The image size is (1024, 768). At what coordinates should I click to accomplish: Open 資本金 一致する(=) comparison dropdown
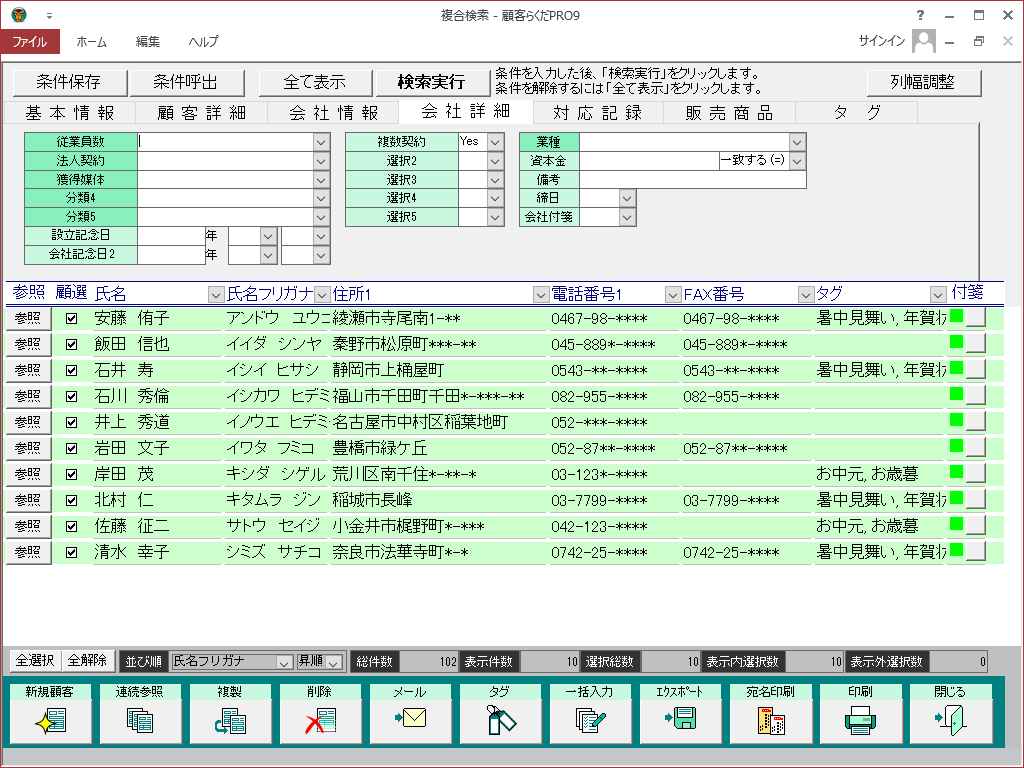(797, 161)
